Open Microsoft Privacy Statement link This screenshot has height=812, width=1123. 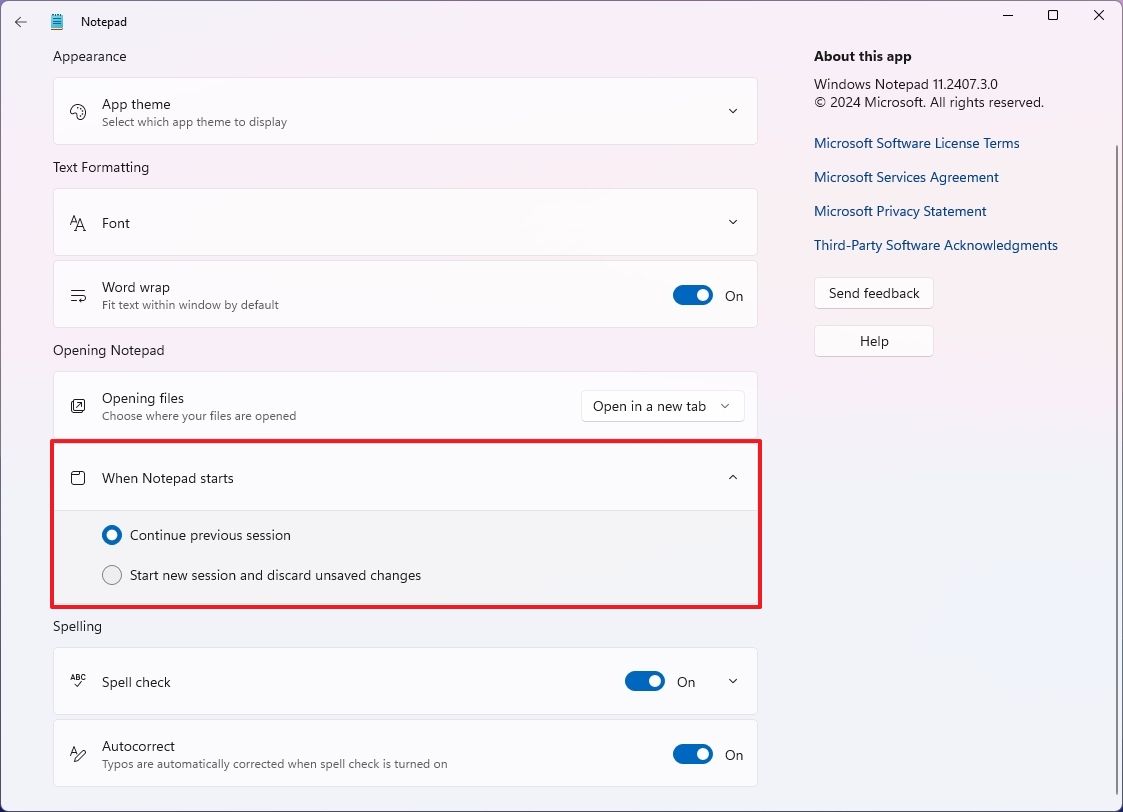coord(899,211)
